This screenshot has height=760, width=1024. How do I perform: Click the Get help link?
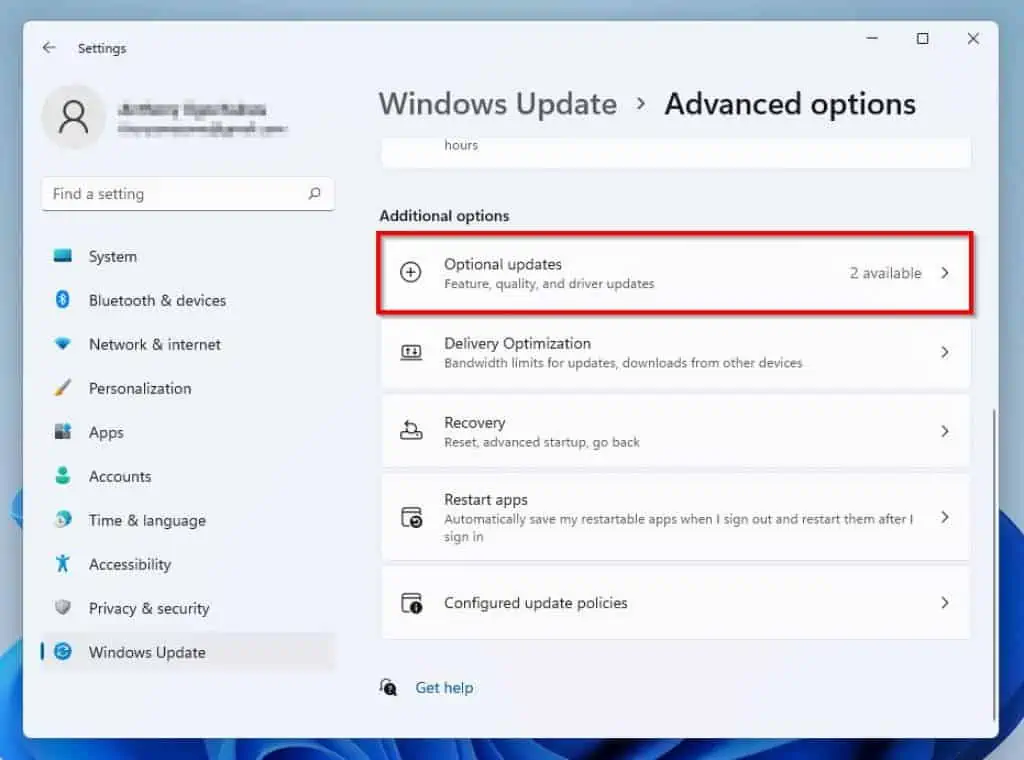tap(444, 688)
